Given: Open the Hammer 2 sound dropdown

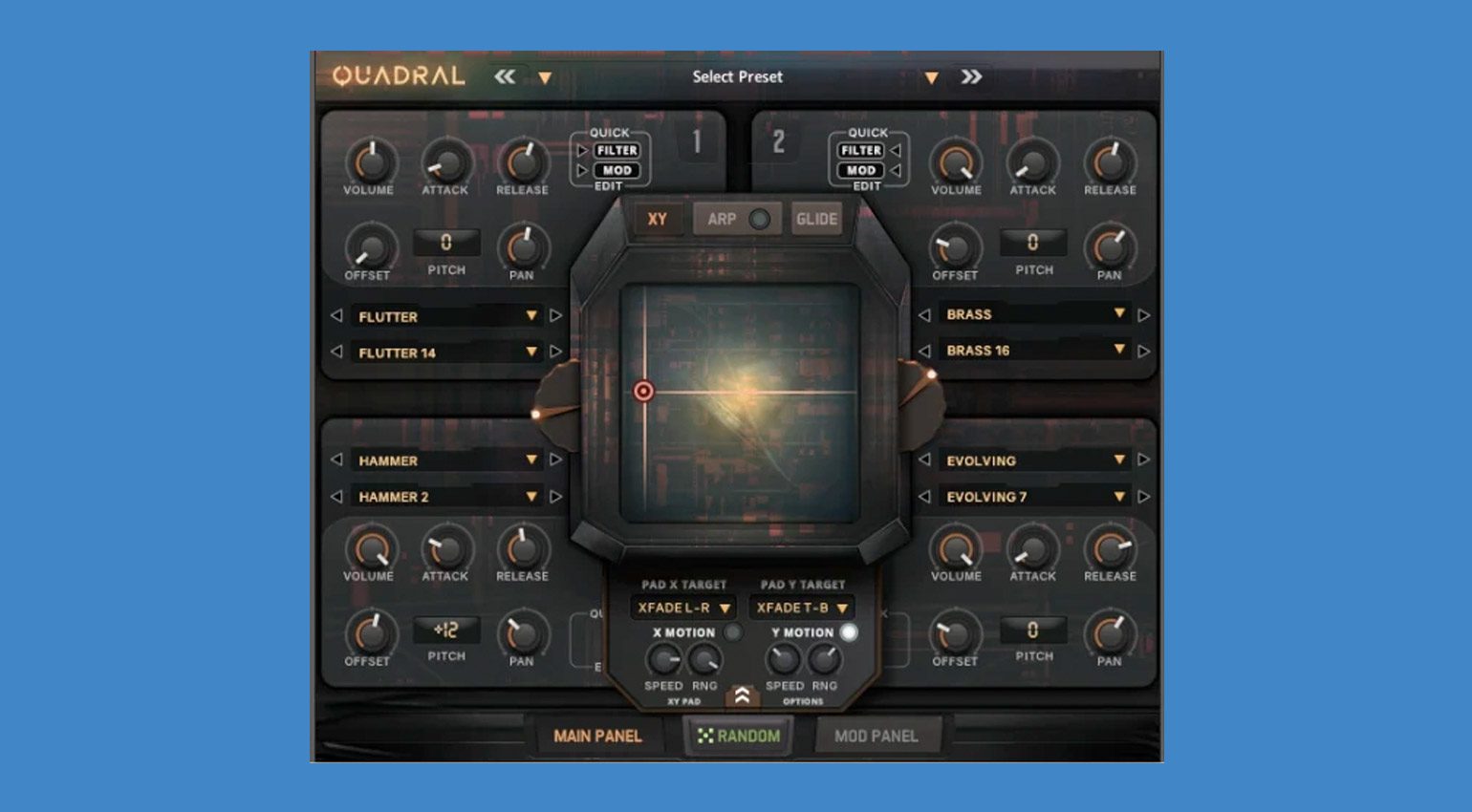Looking at the screenshot, I should pyautogui.click(x=446, y=497).
